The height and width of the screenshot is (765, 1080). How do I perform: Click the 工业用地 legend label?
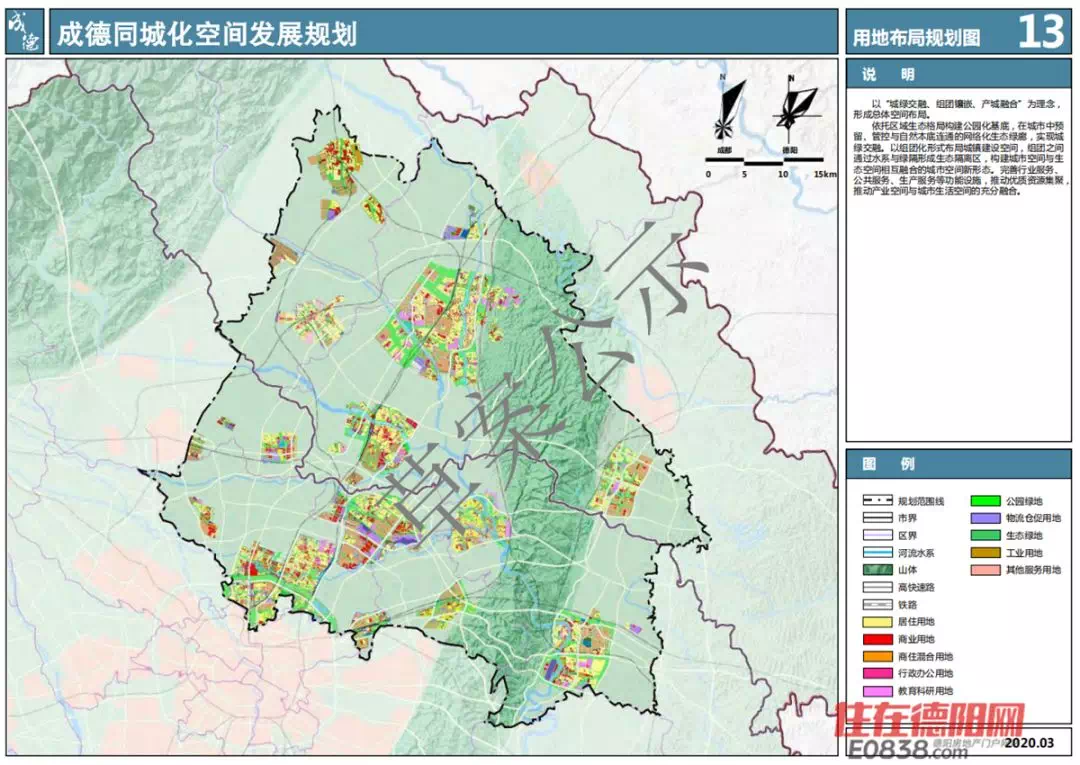pos(1024,553)
